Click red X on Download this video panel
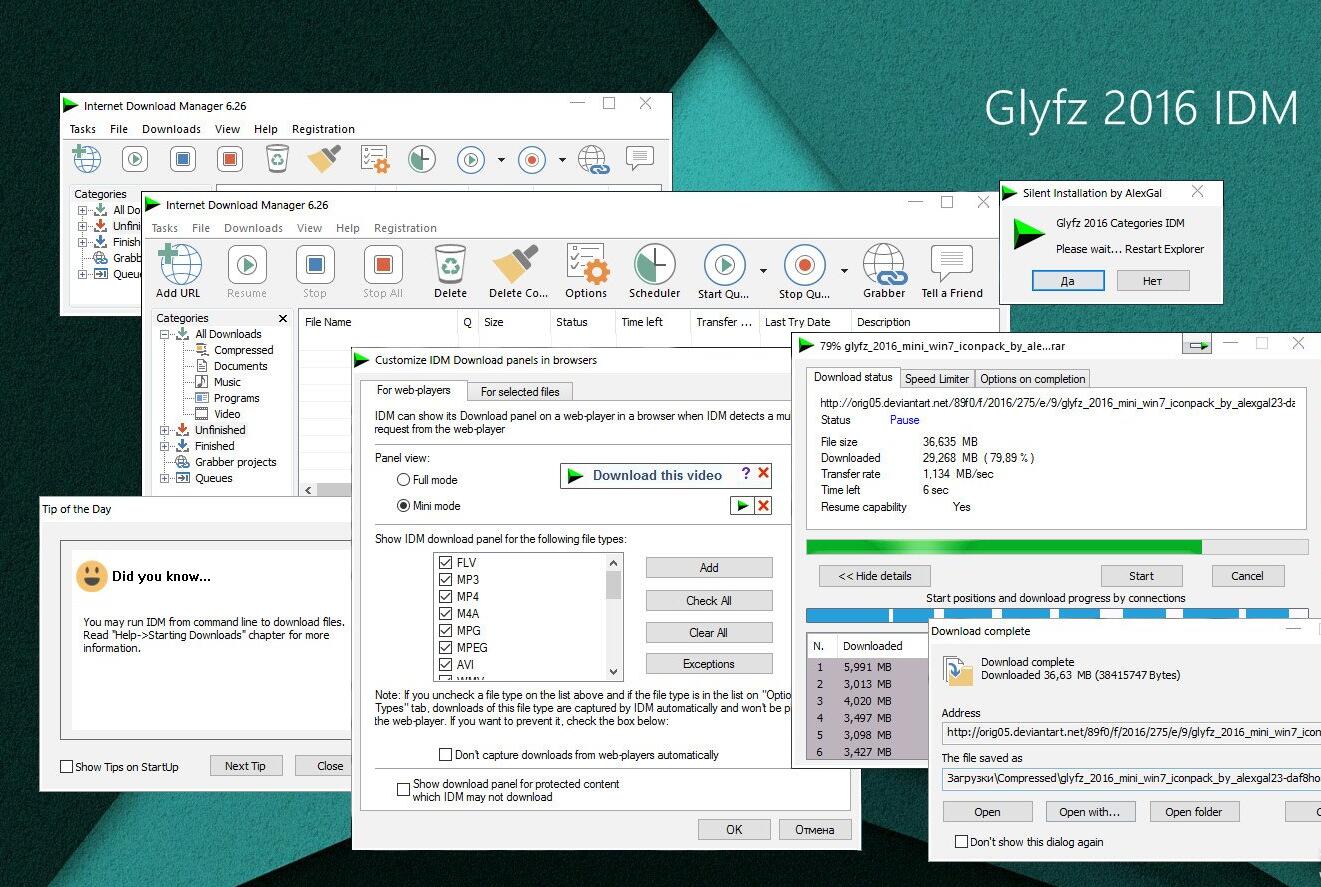The height and width of the screenshot is (887, 1321). click(x=763, y=474)
